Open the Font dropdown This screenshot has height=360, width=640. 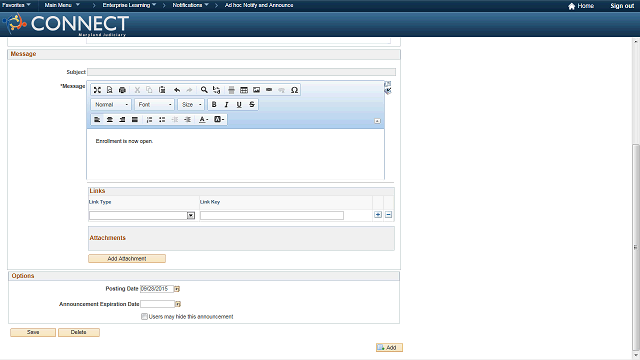(155, 104)
